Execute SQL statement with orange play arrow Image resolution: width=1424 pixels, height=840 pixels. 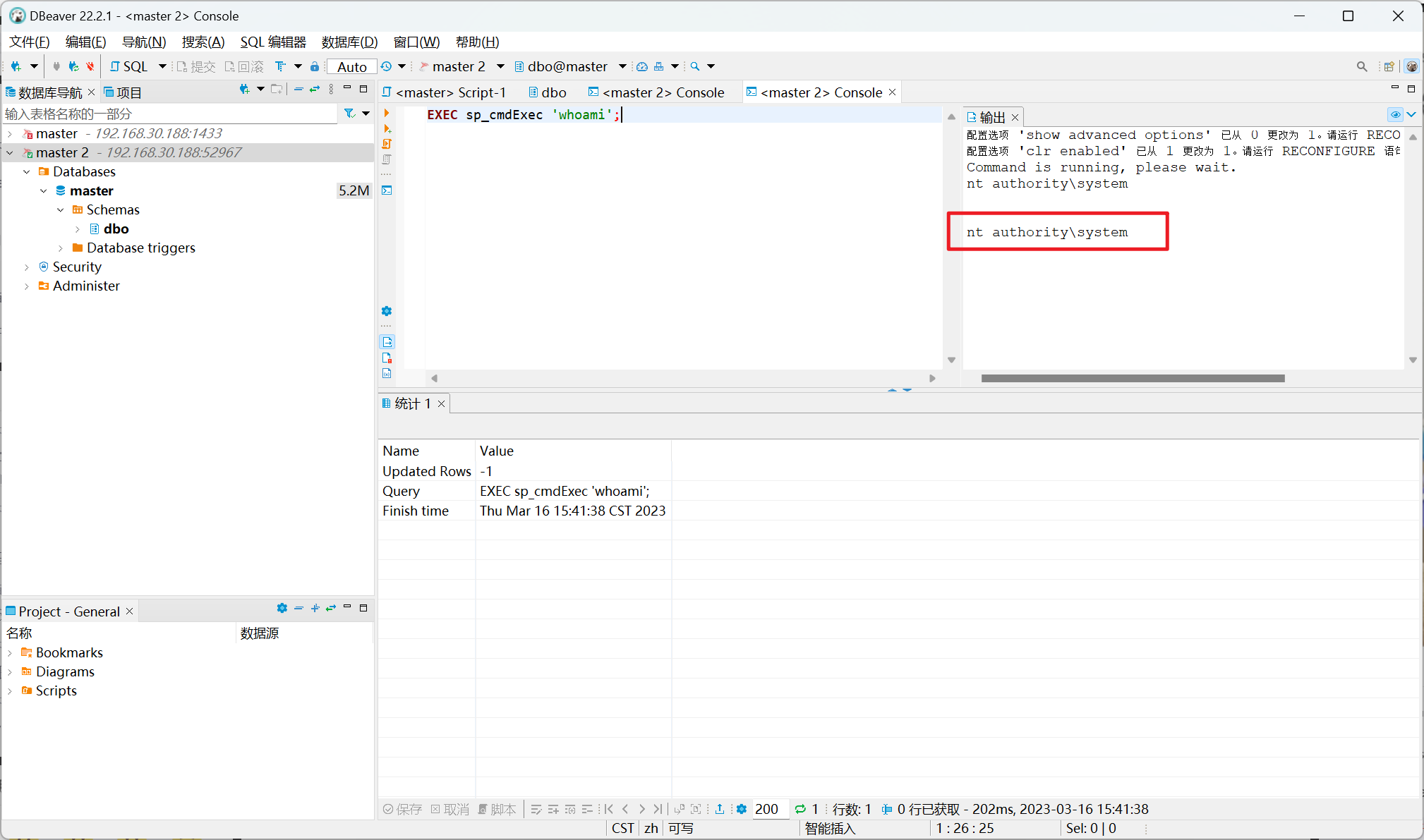[x=387, y=113]
